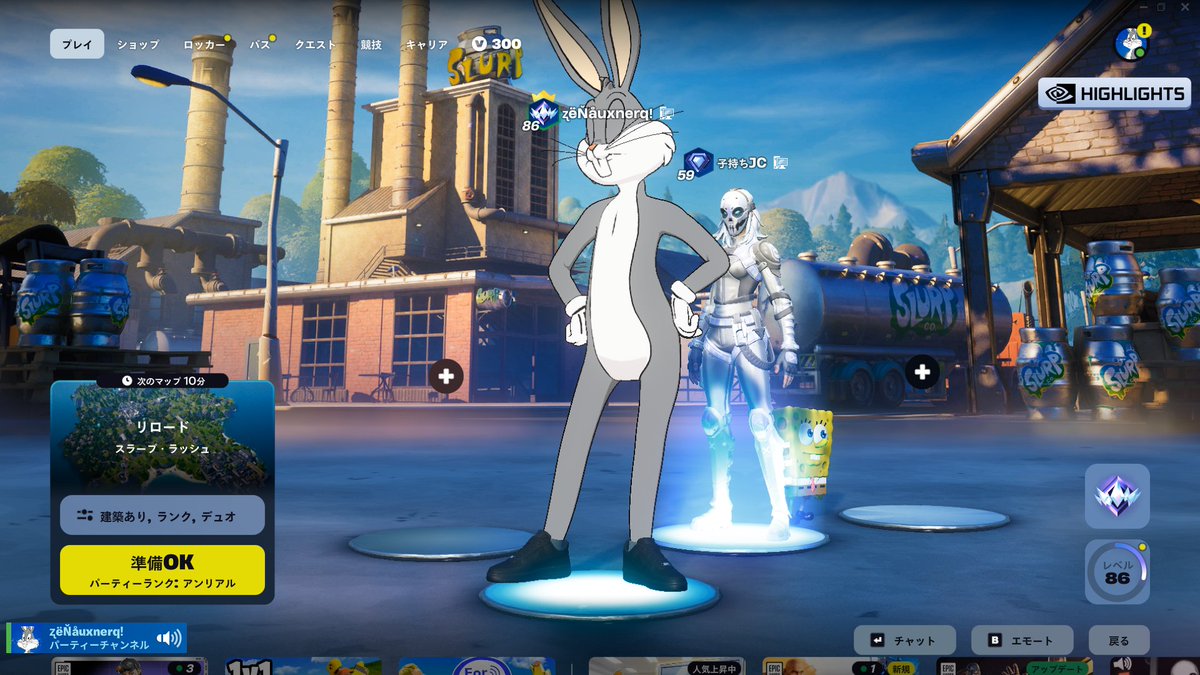The image size is (1200, 675).
Task: Click the 準備OK ready button
Action: pos(162,570)
